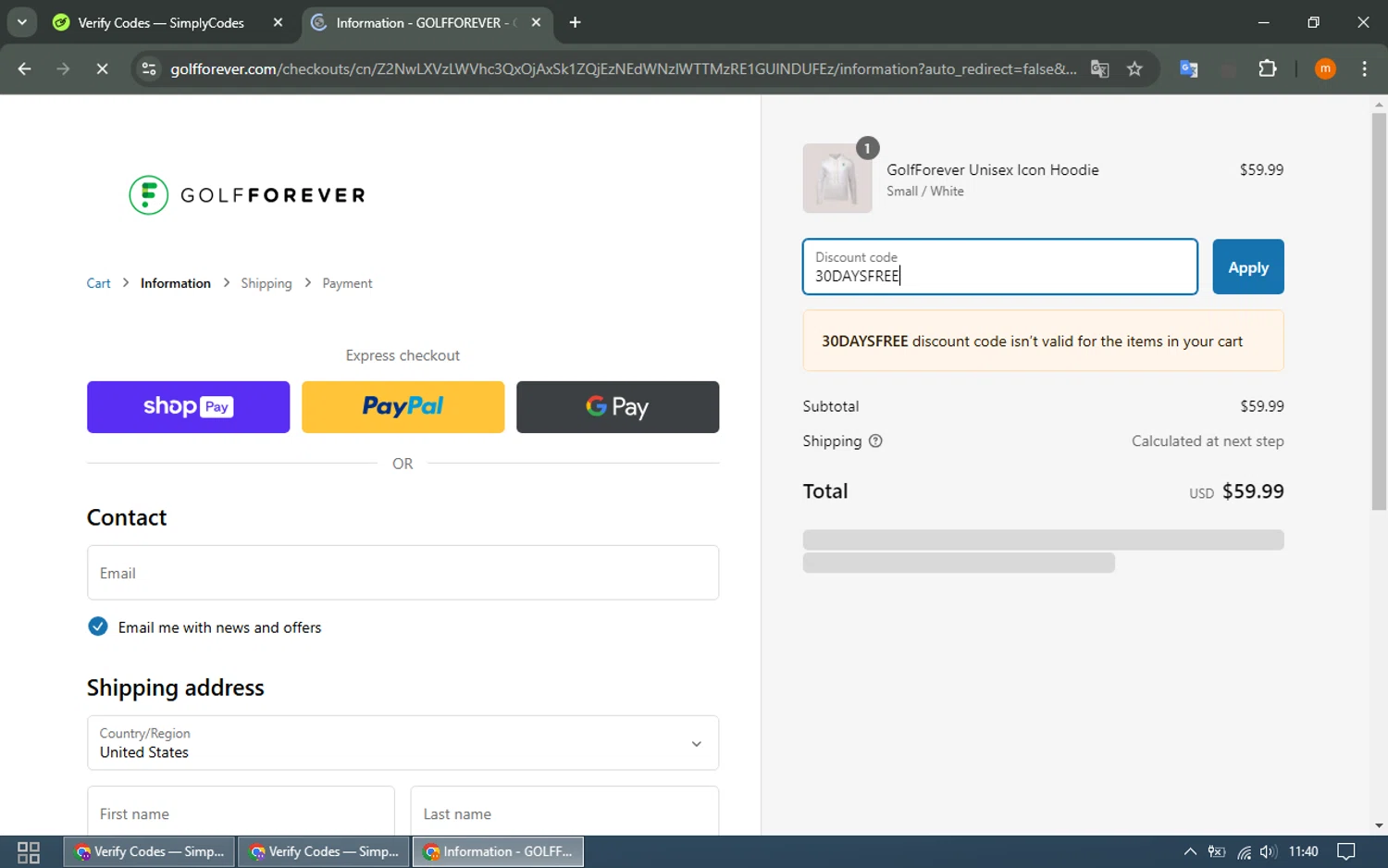
Task: Open Chrome three-dot menu
Action: 1364,68
